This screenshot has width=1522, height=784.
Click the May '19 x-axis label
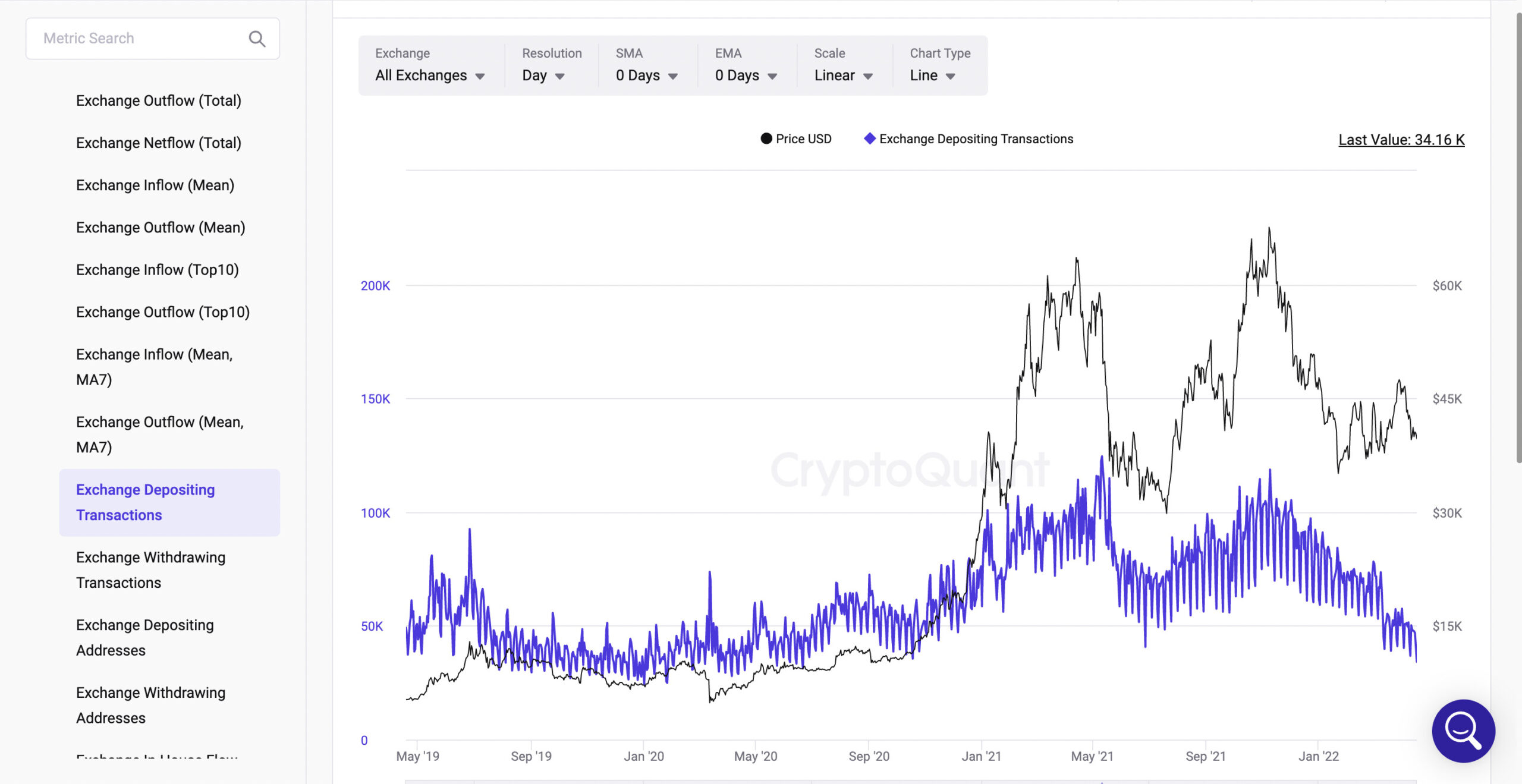click(x=417, y=756)
